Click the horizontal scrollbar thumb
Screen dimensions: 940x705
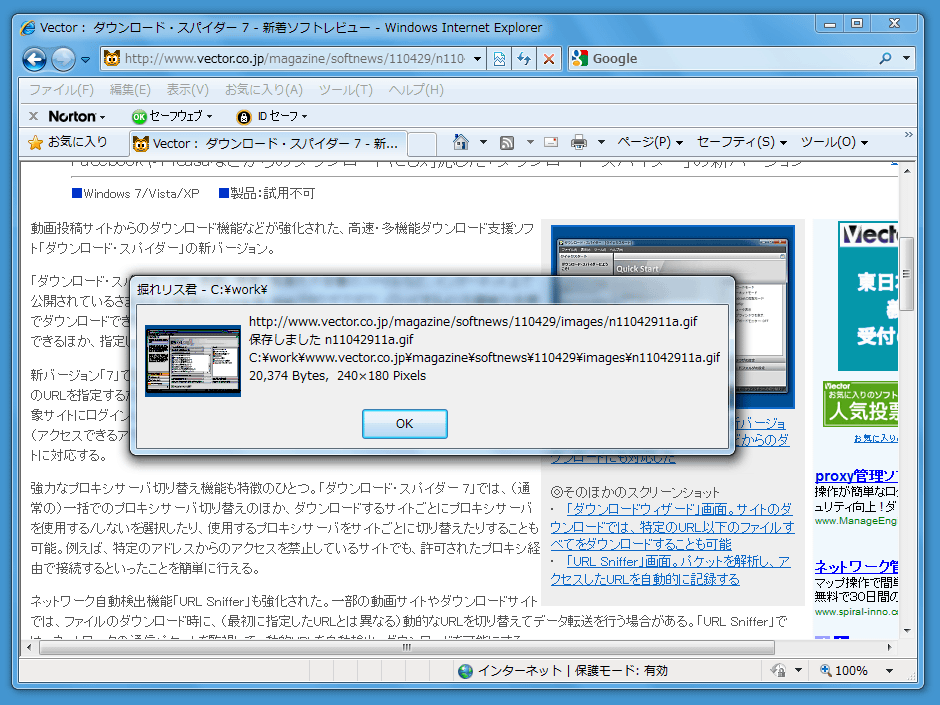(407, 647)
